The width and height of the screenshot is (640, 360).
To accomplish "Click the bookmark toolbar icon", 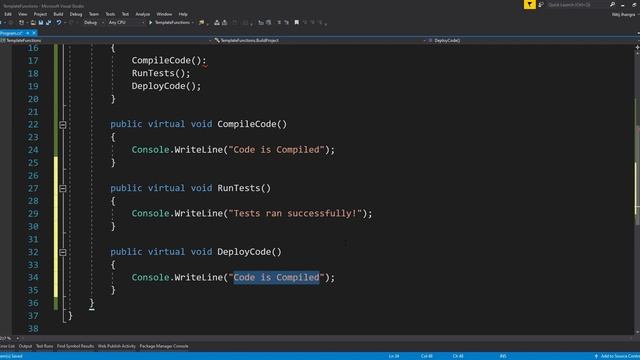I will (x=297, y=23).
